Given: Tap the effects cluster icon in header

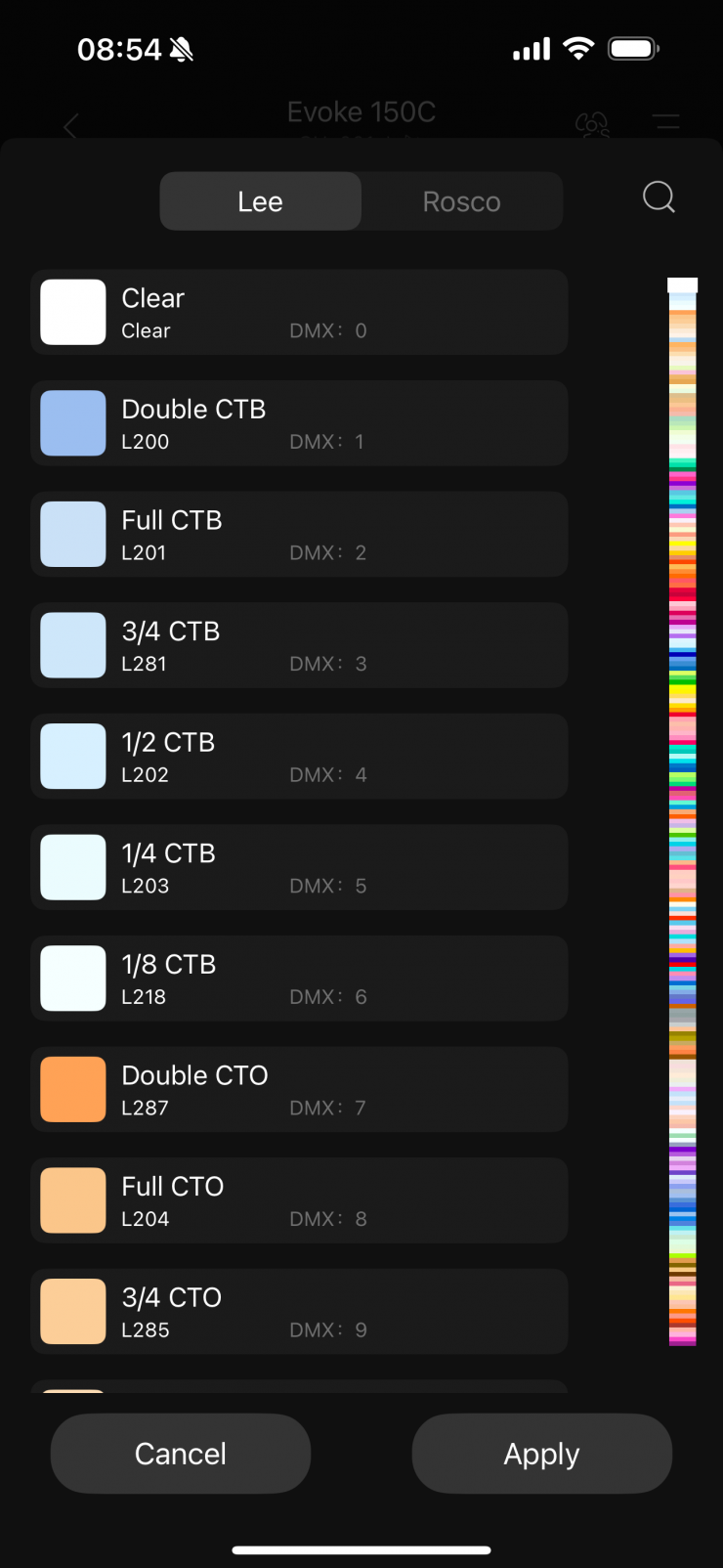Looking at the screenshot, I should pyautogui.click(x=592, y=124).
